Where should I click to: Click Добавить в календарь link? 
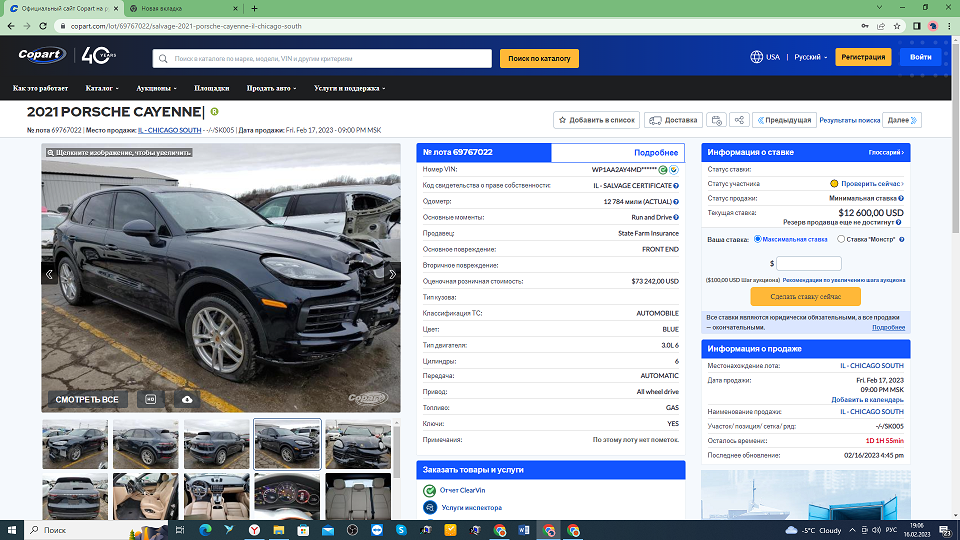point(867,400)
